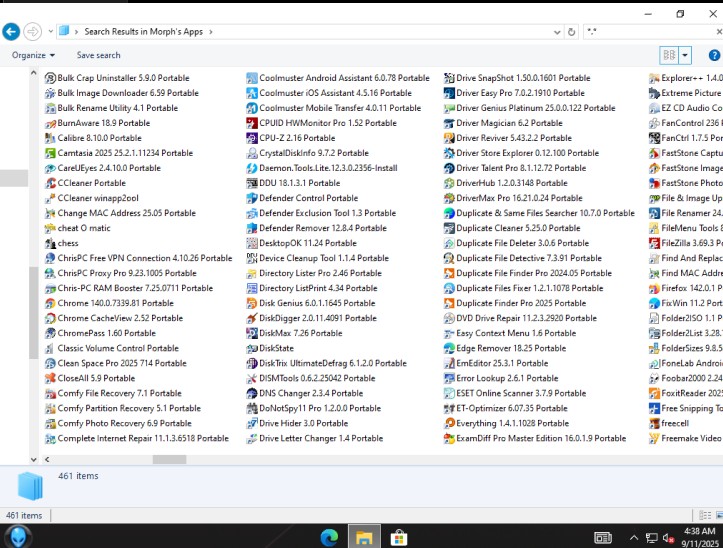Viewport: 723px width, 548px height.
Task: Click the horizontal scrollbar left arrow
Action: pyautogui.click(x=47, y=459)
